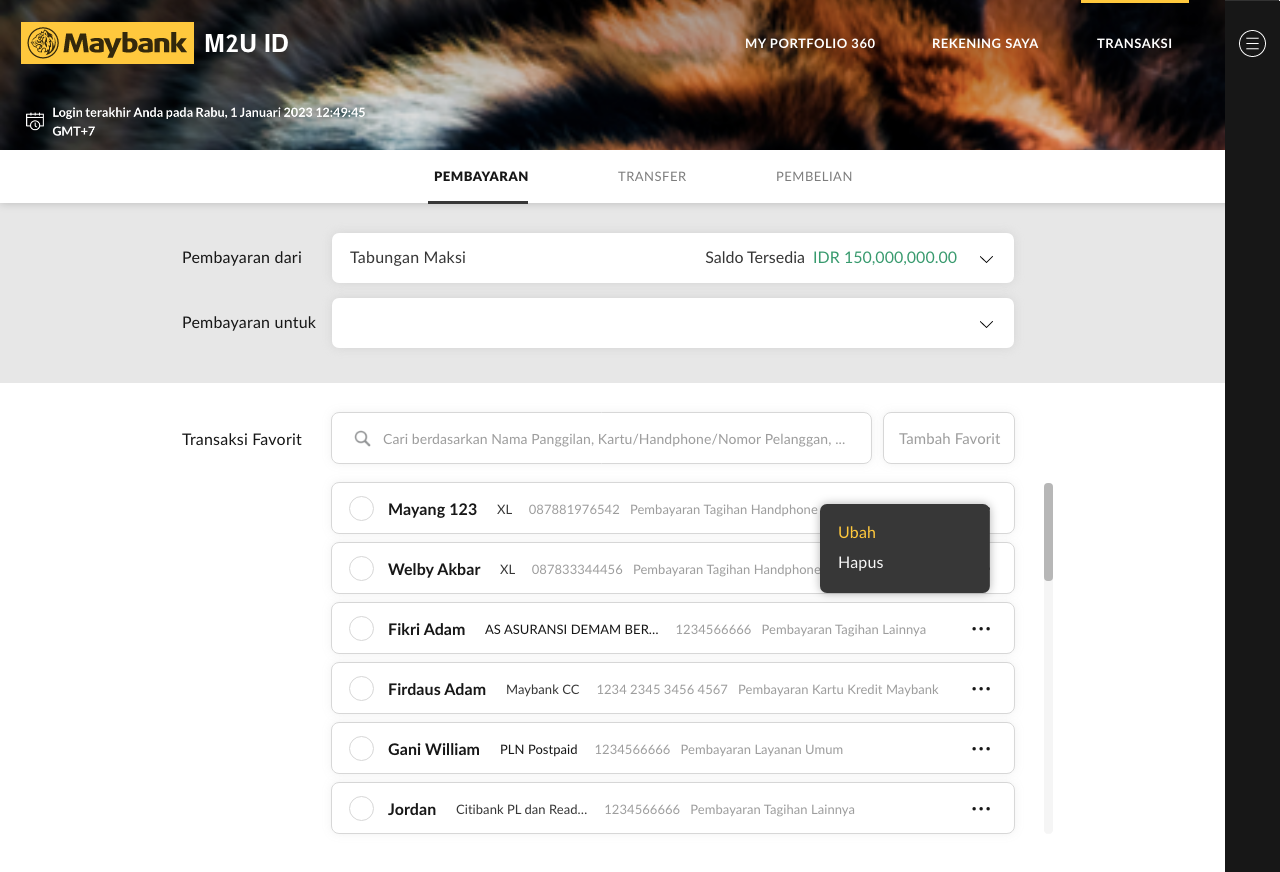Viewport: 1280px width, 872px height.
Task: Choose Hapus from the context menu
Action: (x=861, y=562)
